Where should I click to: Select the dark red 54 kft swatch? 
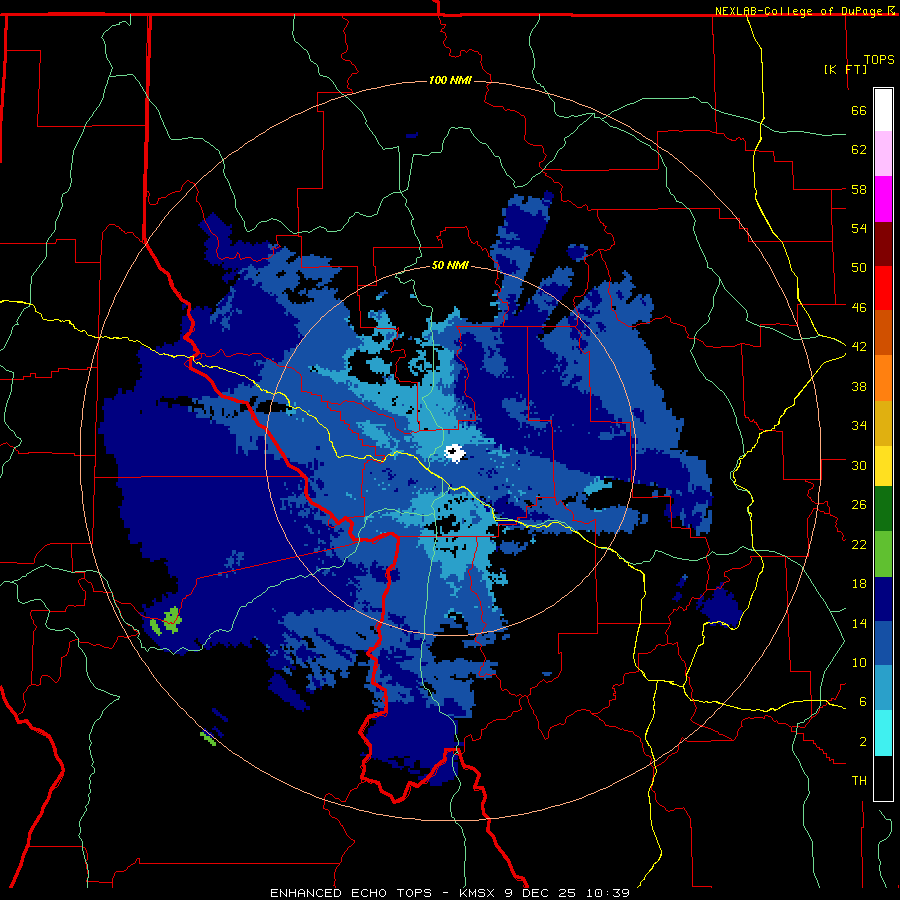[883, 243]
